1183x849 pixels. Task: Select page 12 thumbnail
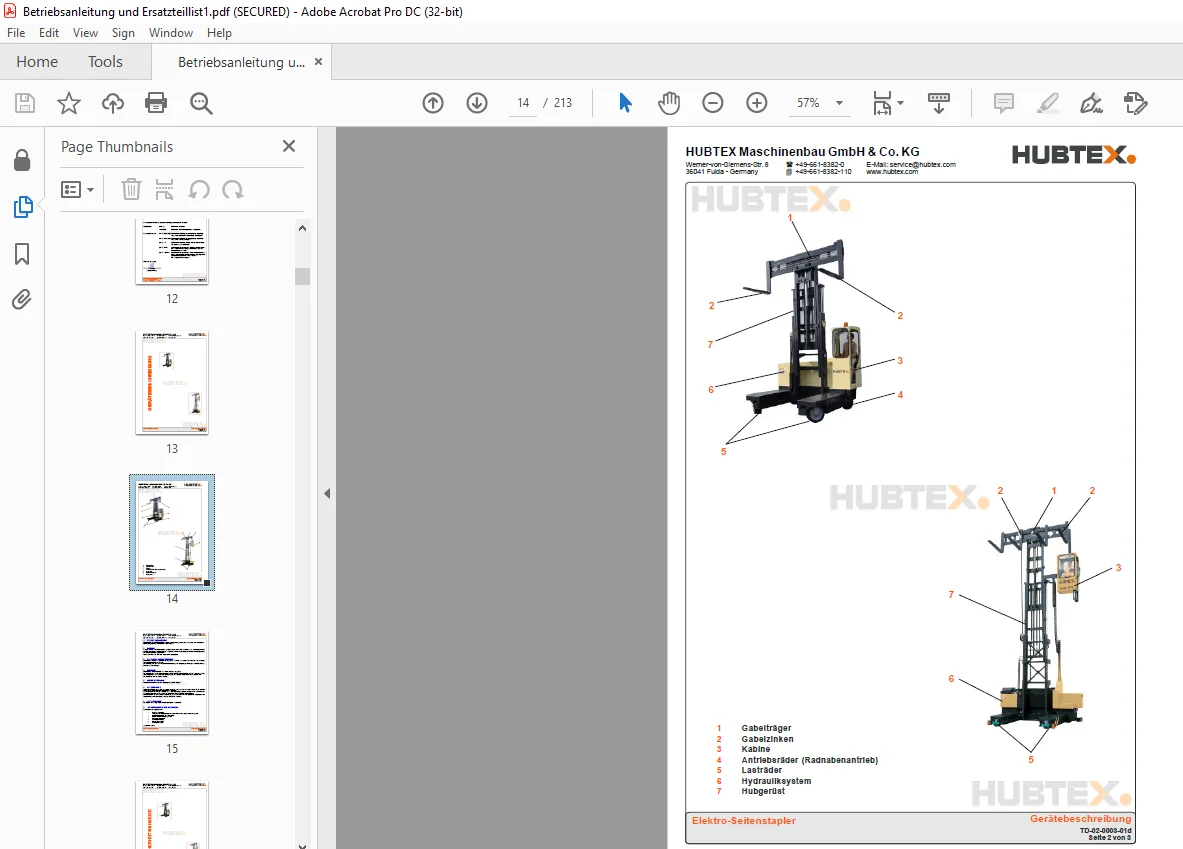(172, 252)
